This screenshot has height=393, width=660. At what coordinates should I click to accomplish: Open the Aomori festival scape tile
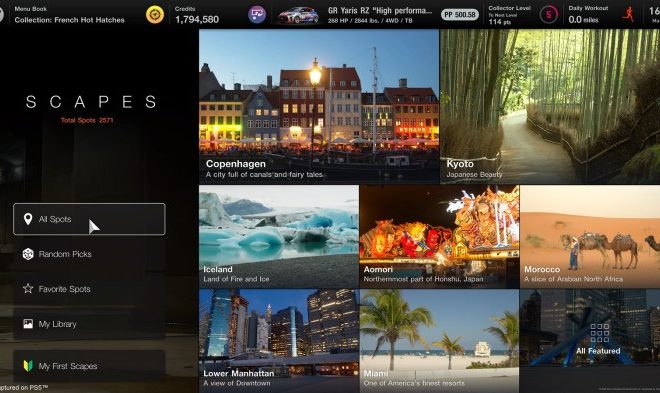point(439,236)
